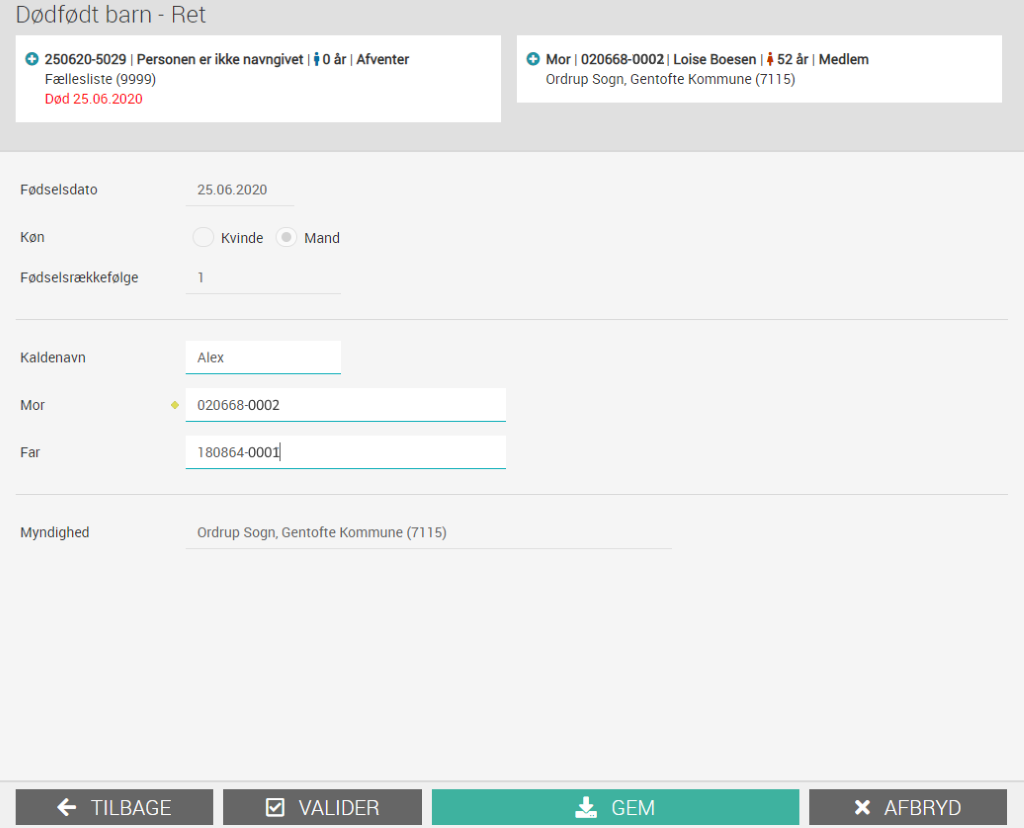Image resolution: width=1024 pixels, height=828 pixels.
Task: Click the Afventer status text
Action: [x=383, y=59]
